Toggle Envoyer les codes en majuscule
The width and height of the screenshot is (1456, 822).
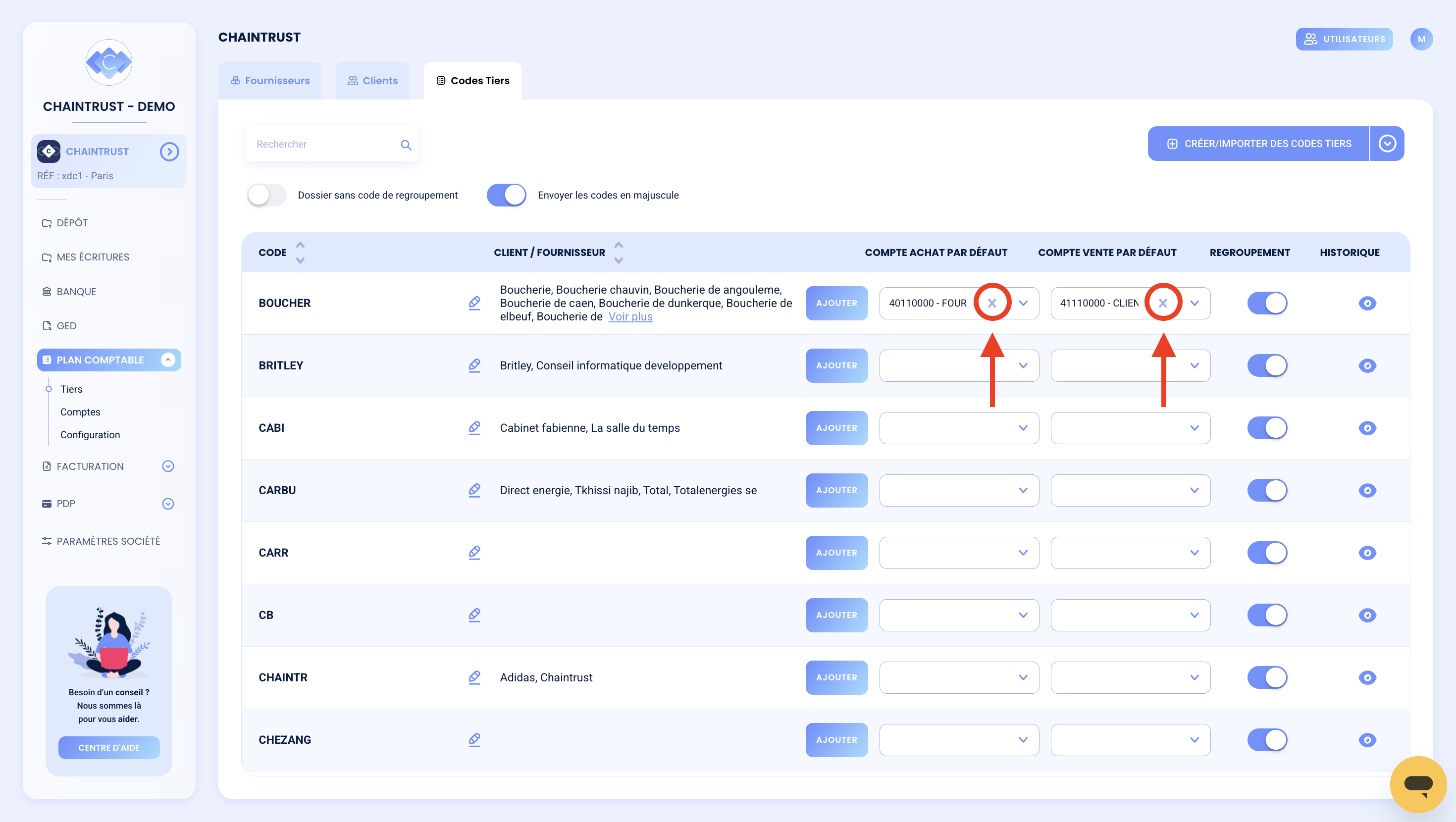(507, 195)
